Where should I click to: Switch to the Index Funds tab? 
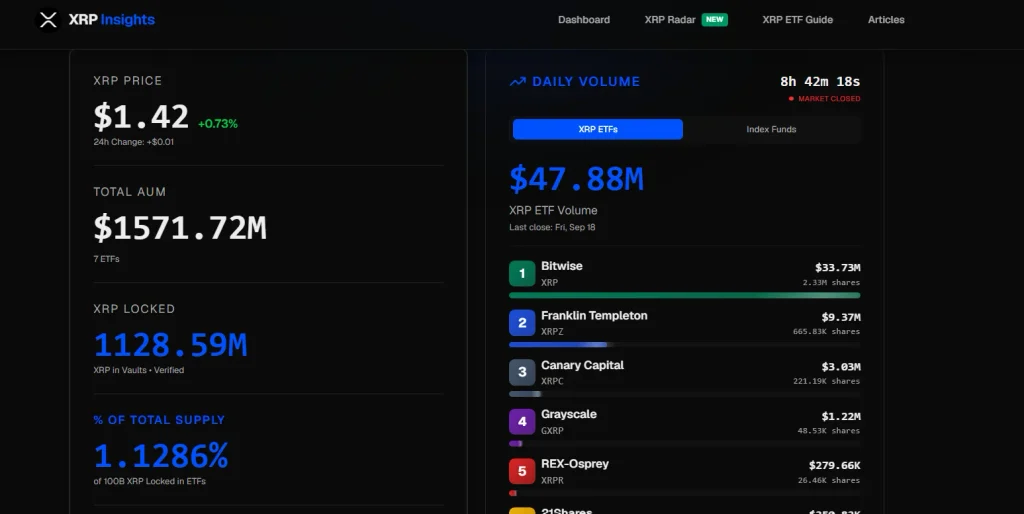click(x=771, y=129)
